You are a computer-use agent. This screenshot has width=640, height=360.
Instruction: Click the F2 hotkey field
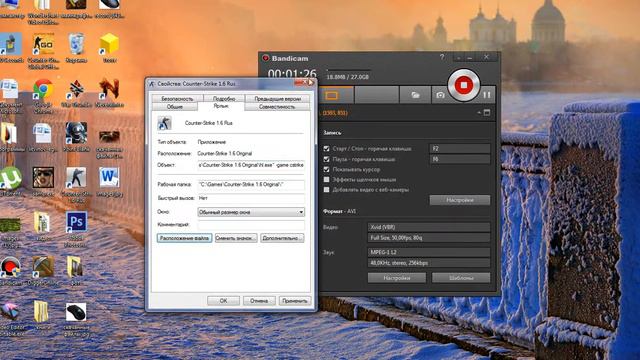pos(460,149)
